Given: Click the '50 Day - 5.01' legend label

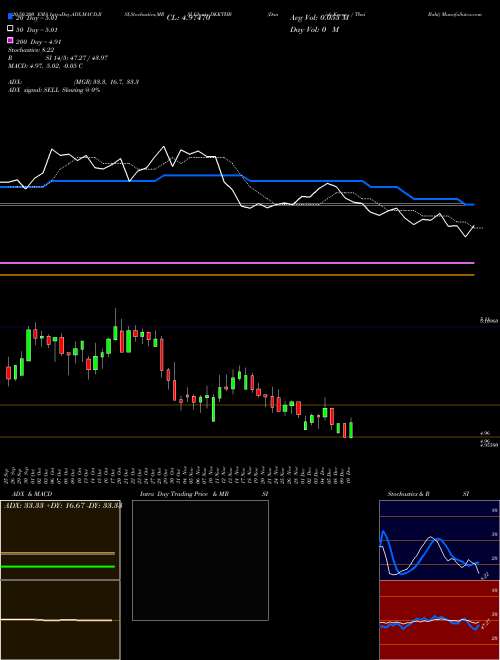Looking at the screenshot, I should 36,30.
